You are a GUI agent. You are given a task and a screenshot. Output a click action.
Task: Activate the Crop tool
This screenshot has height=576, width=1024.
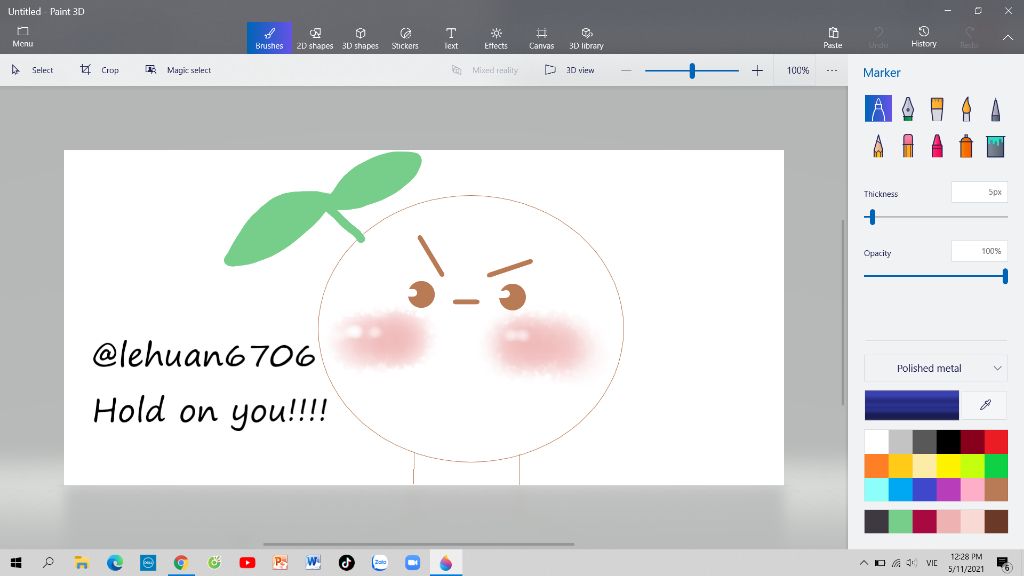pos(100,70)
